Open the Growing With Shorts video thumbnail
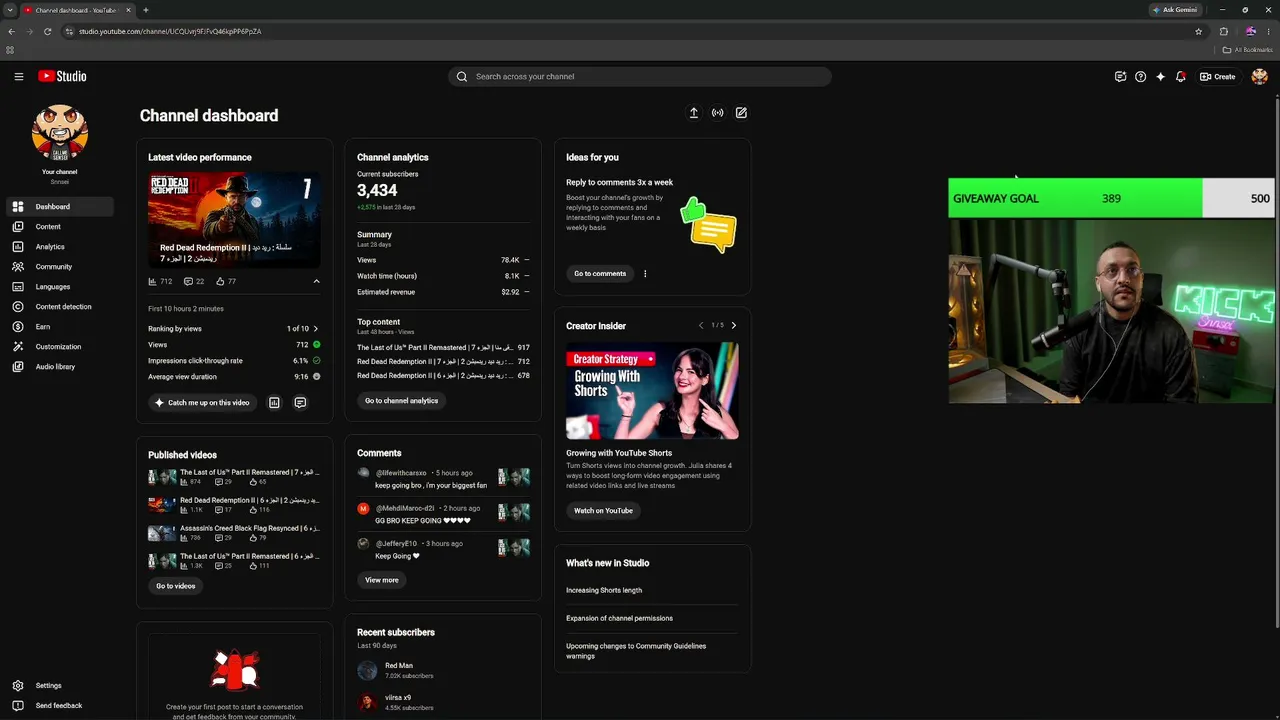This screenshot has height=720, width=1280. pos(652,391)
